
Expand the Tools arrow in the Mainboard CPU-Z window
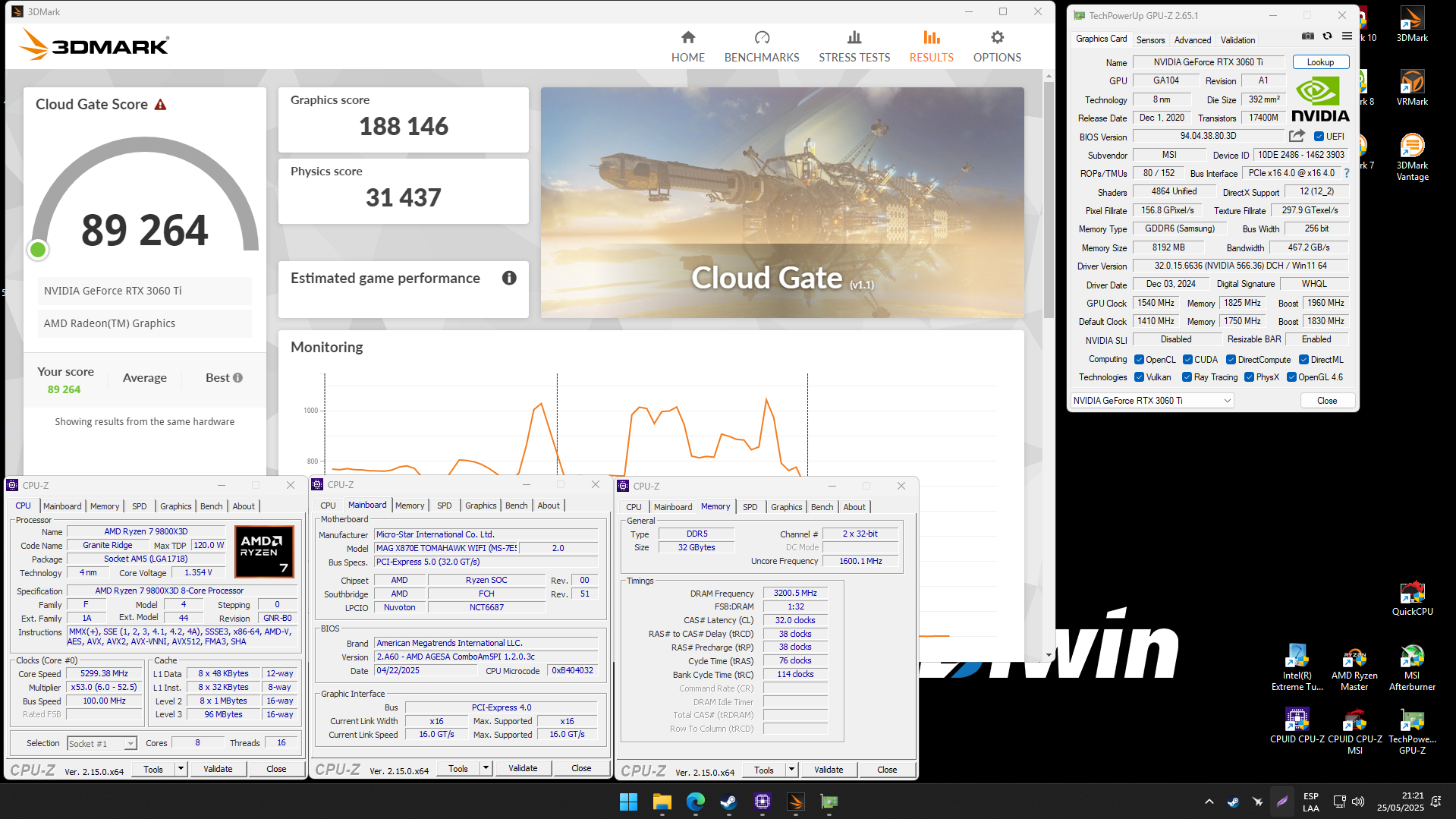[x=486, y=768]
